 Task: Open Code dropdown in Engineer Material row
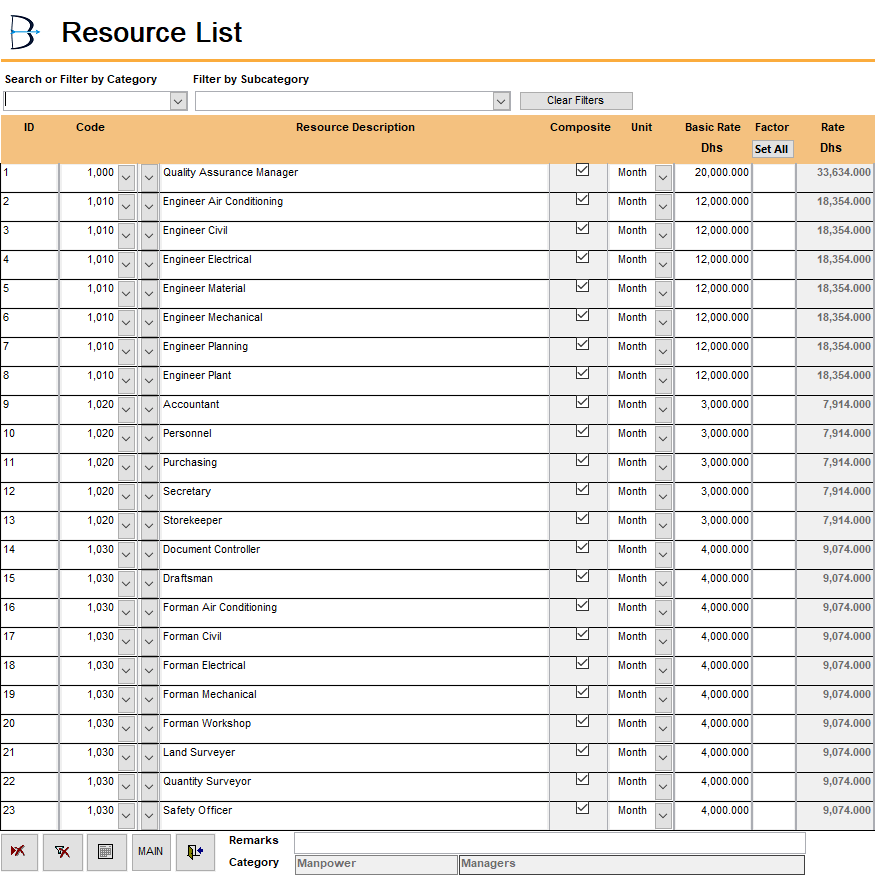click(126, 294)
